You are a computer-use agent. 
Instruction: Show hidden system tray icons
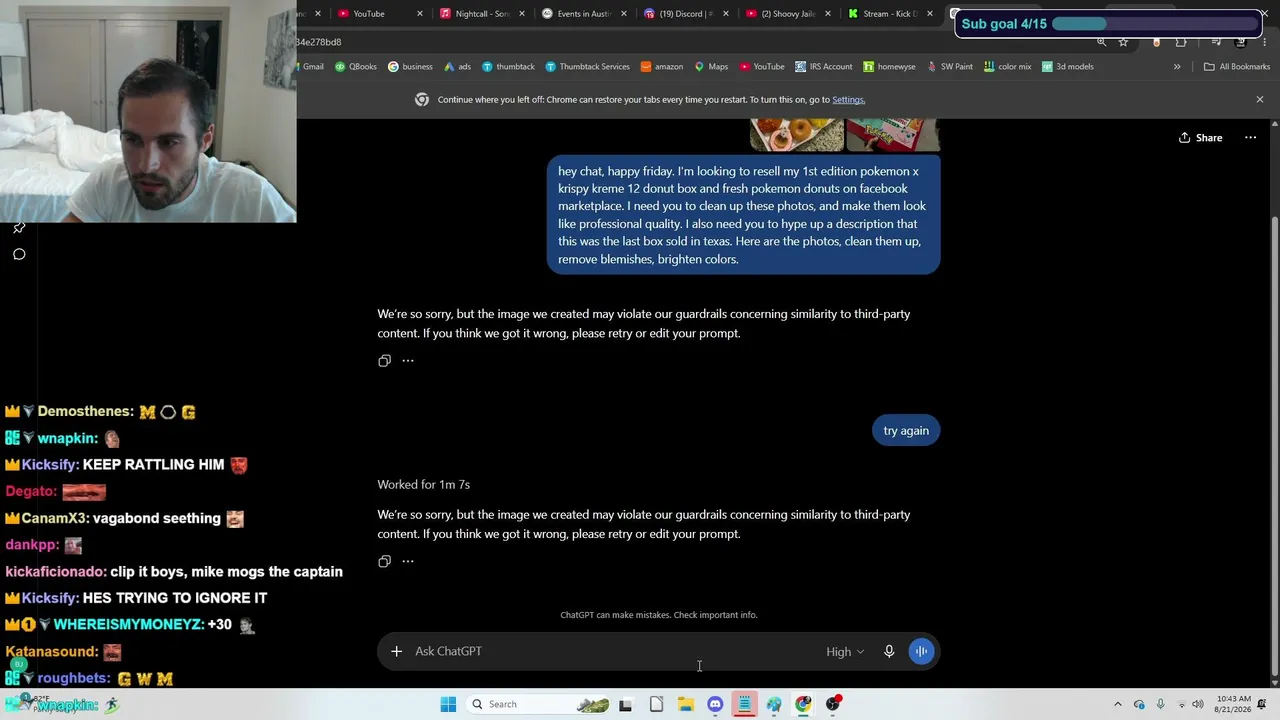[x=1118, y=704]
